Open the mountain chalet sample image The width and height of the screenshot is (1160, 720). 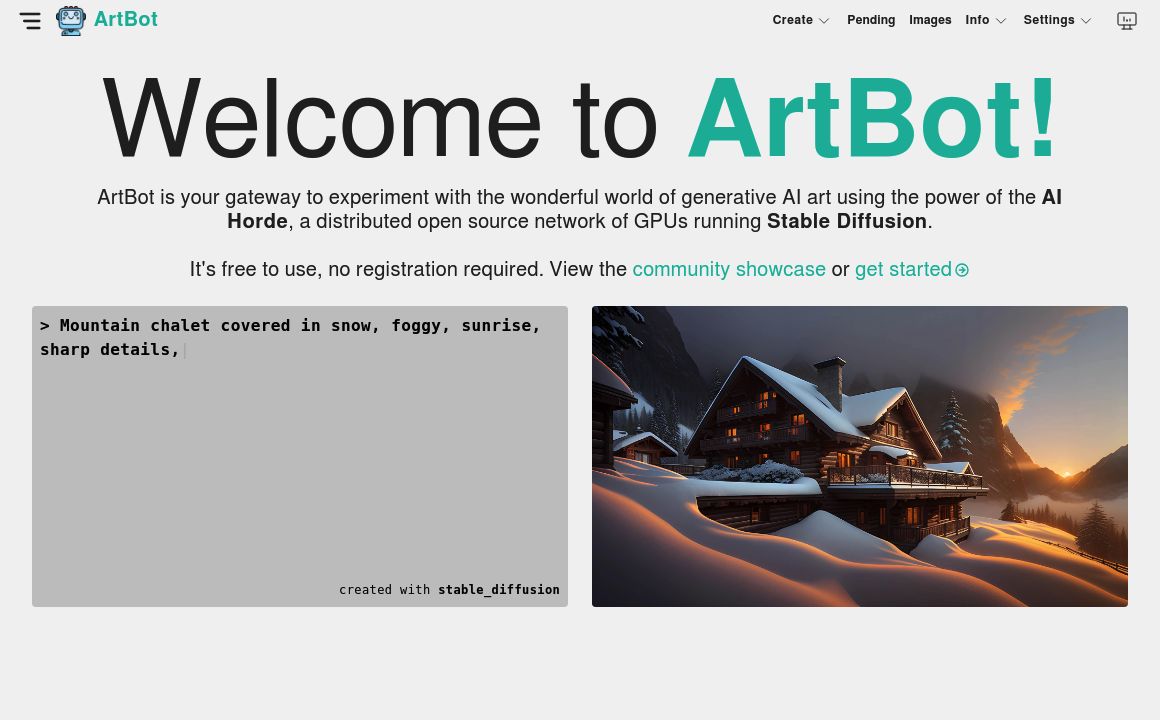860,456
